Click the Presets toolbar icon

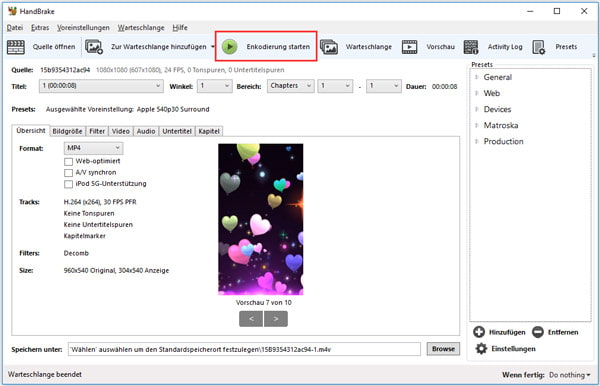click(538, 47)
